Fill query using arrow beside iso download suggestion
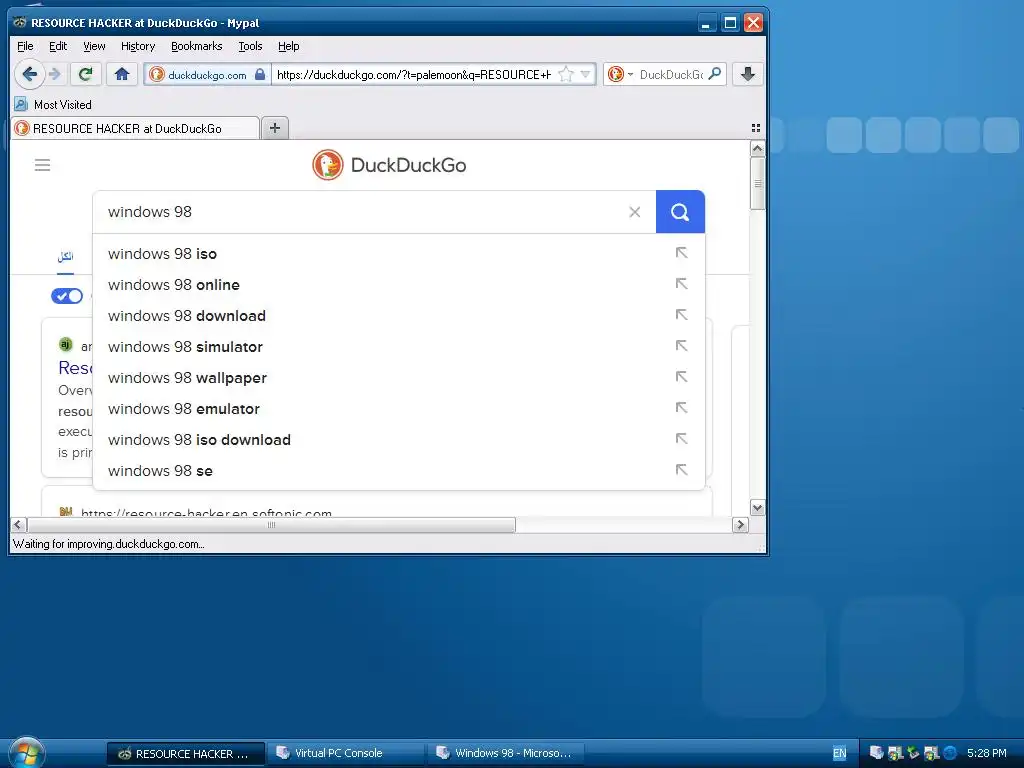This screenshot has width=1024, height=768. pos(681,439)
